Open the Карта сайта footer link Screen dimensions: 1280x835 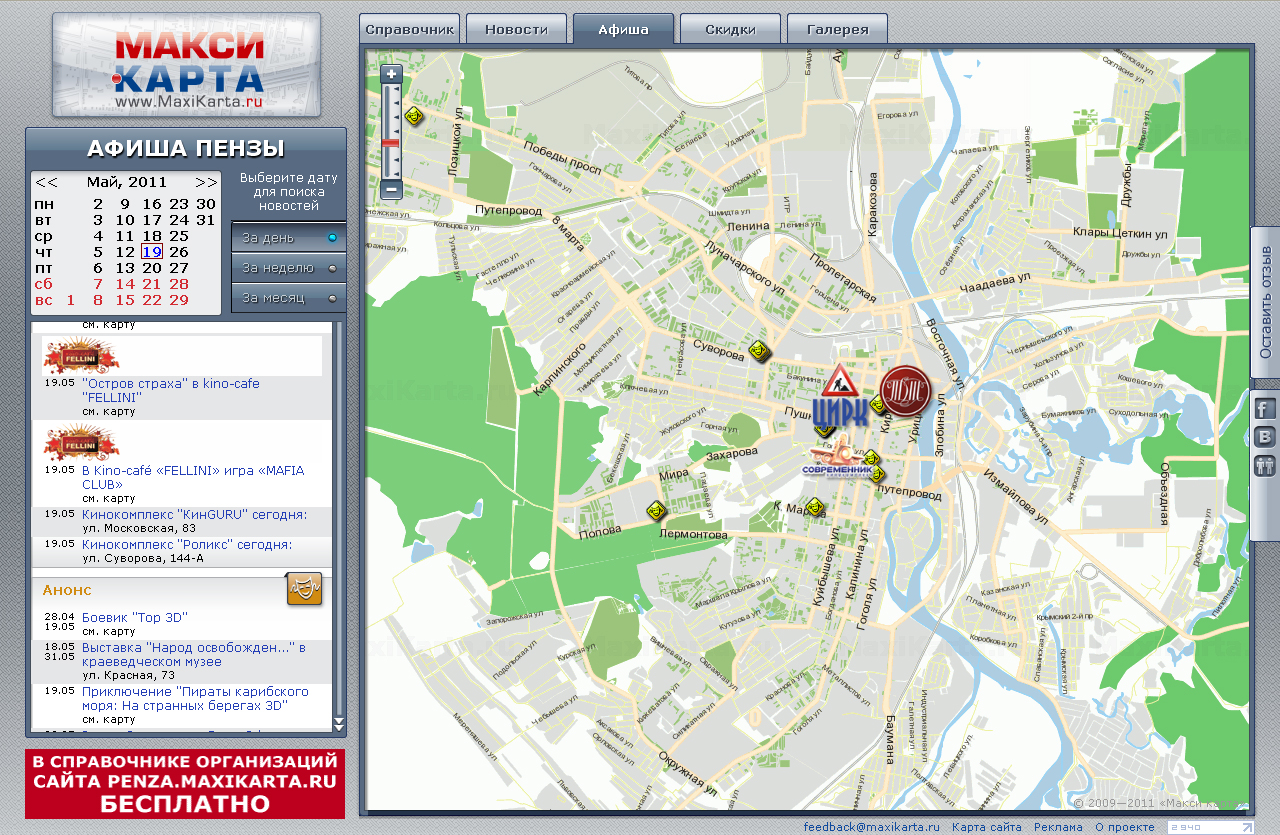tap(987, 827)
